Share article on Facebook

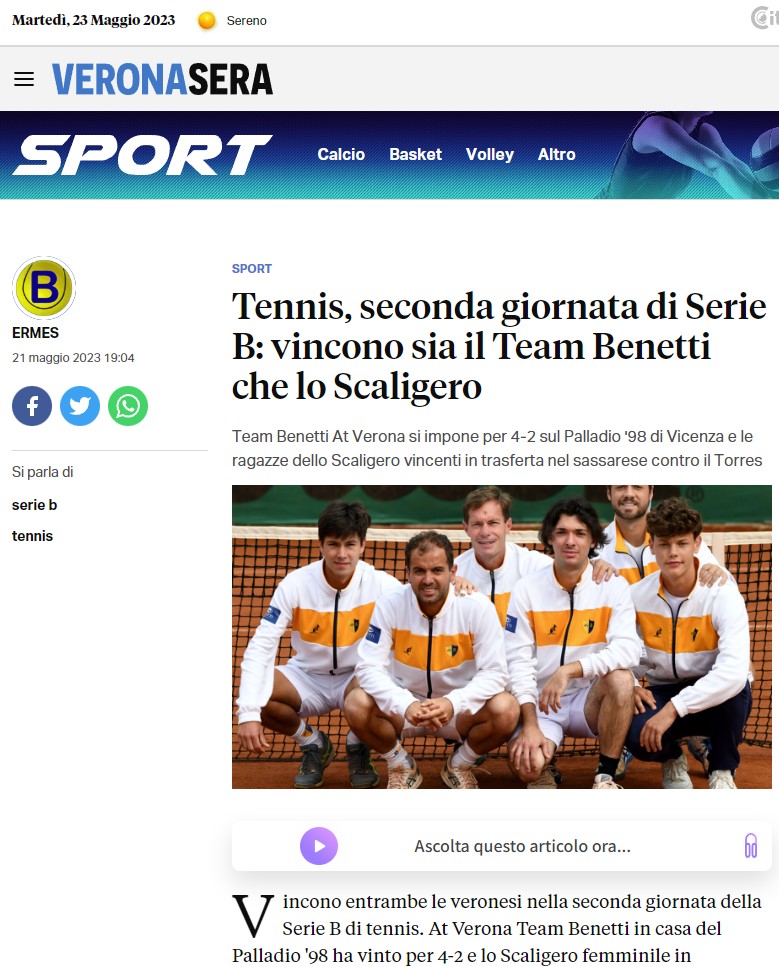tap(32, 406)
